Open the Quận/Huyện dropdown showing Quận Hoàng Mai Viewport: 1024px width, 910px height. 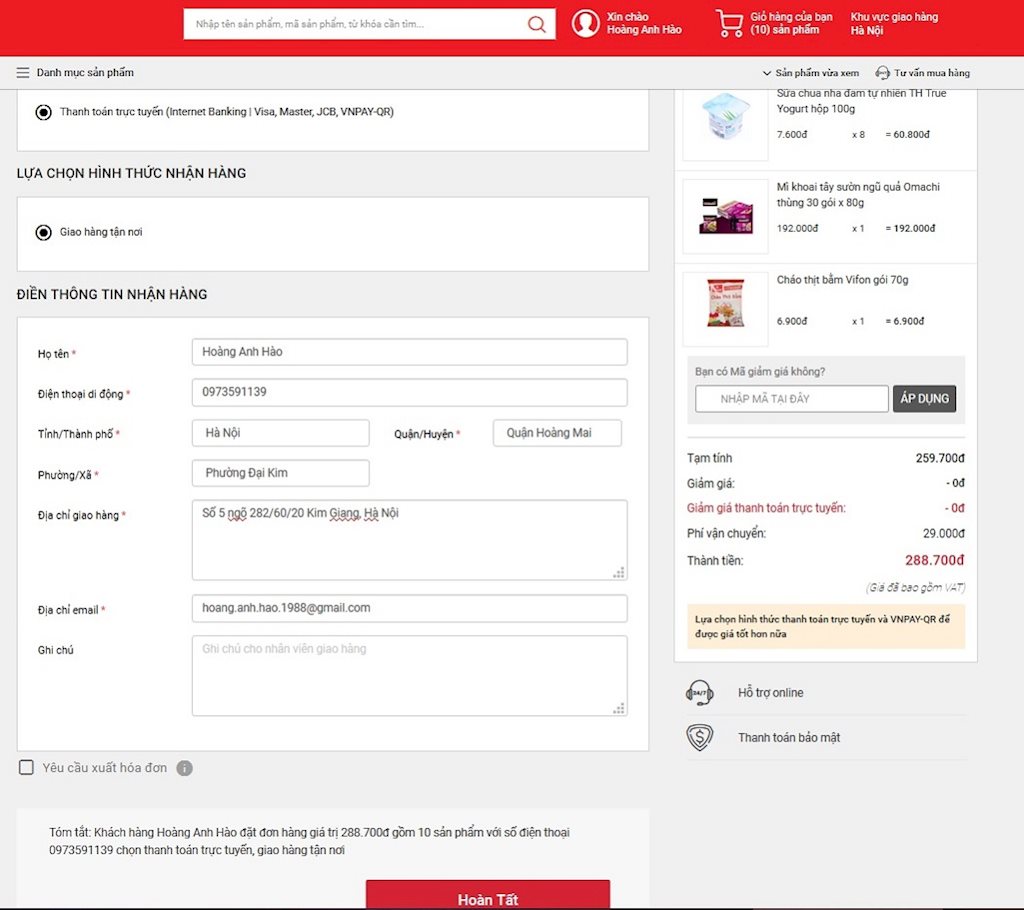point(557,433)
